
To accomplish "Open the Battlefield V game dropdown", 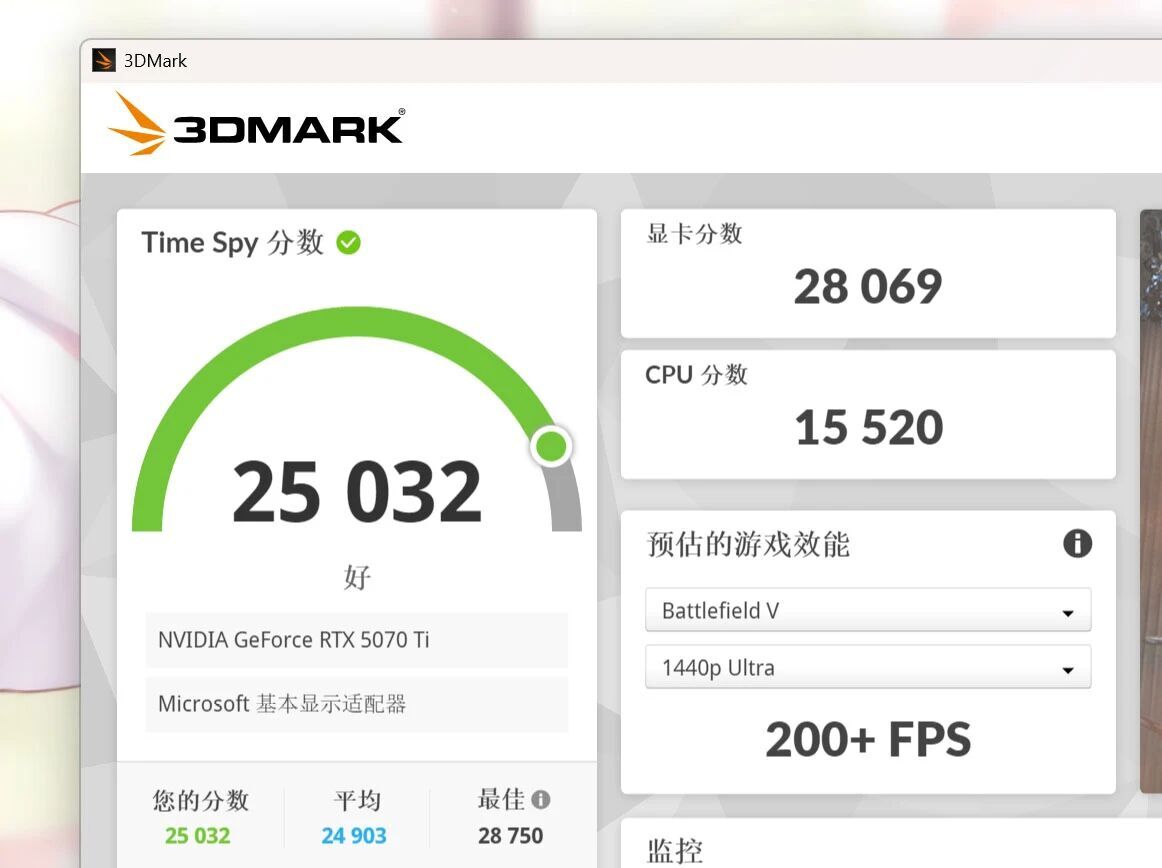I will click(x=868, y=610).
